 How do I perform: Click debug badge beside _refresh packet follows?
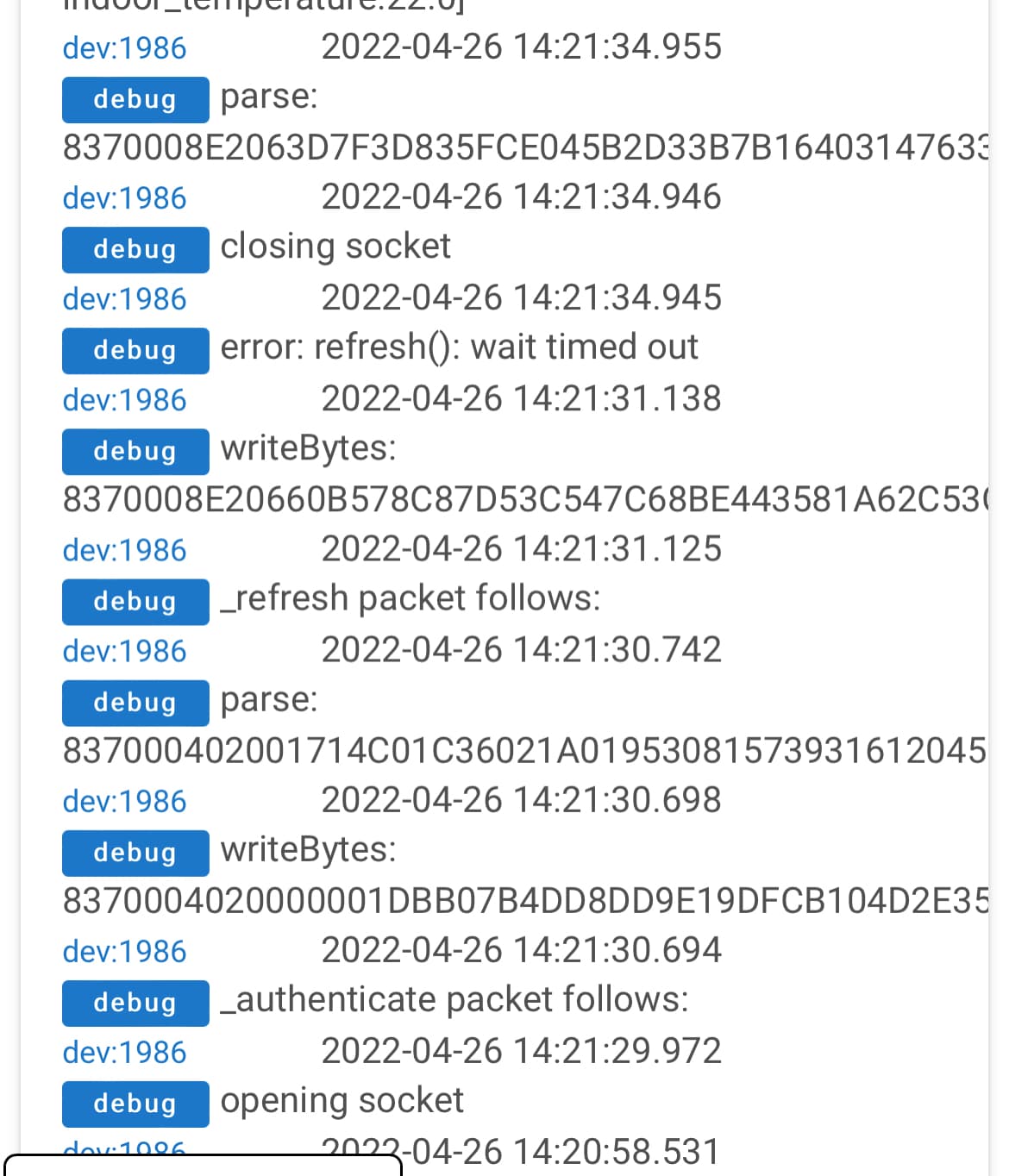(135, 601)
